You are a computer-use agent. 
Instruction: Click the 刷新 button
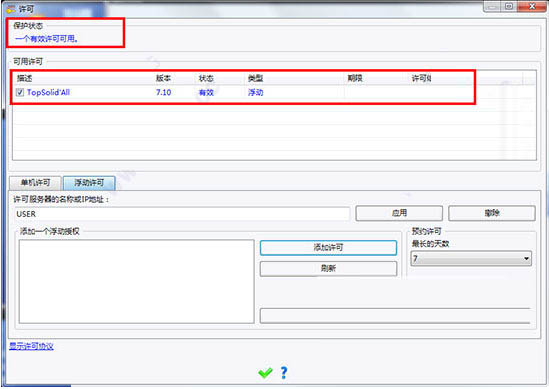pyautogui.click(x=328, y=269)
